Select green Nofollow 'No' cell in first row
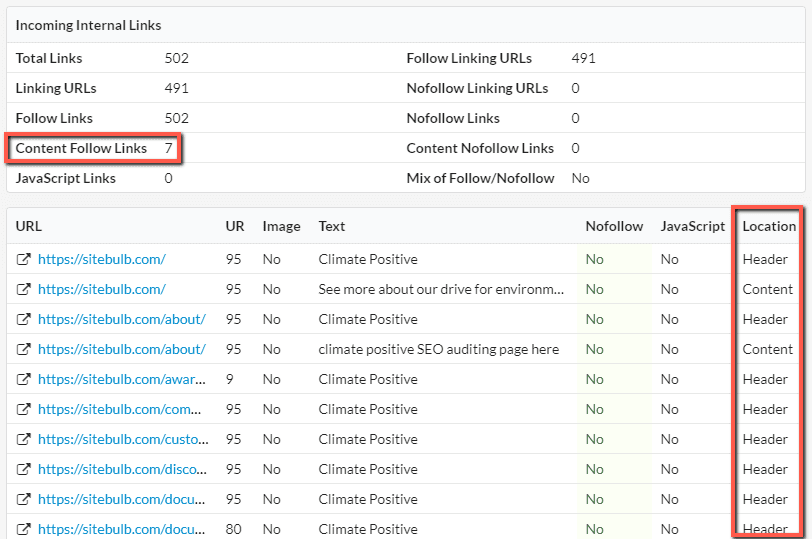Image resolution: width=812 pixels, height=539 pixels. point(594,259)
